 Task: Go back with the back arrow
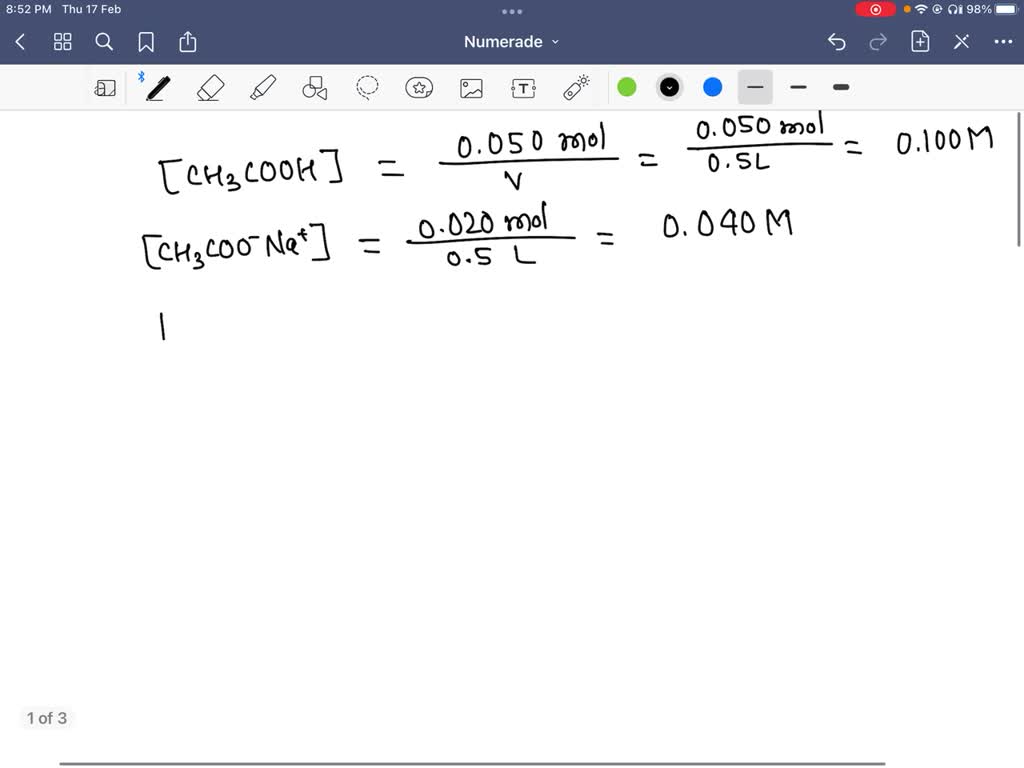point(19,42)
